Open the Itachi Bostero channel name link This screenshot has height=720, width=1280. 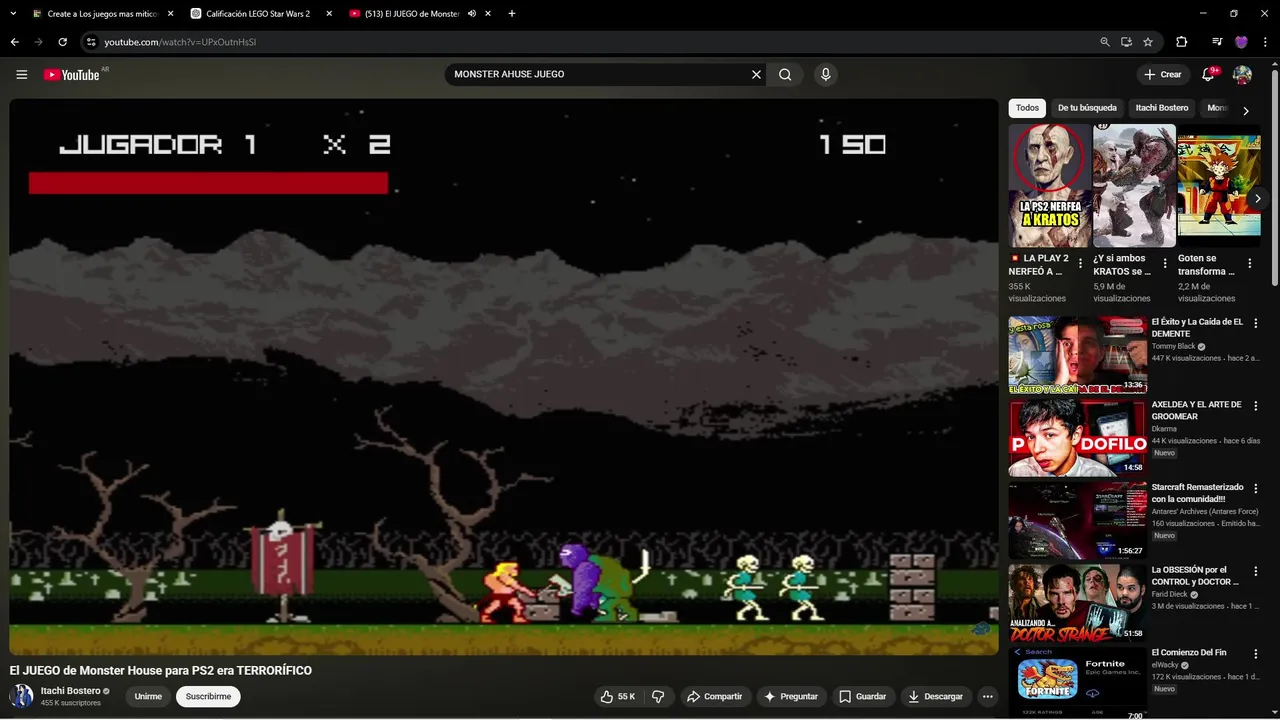coord(70,691)
